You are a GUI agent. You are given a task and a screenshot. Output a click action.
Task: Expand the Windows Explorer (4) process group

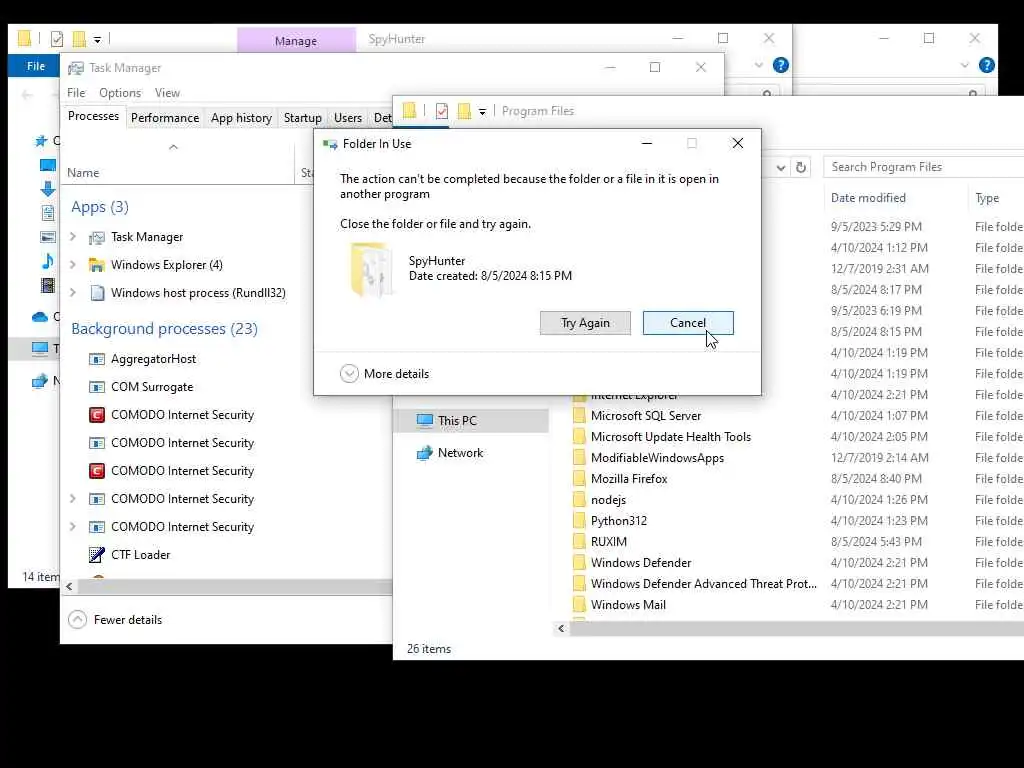click(x=73, y=264)
